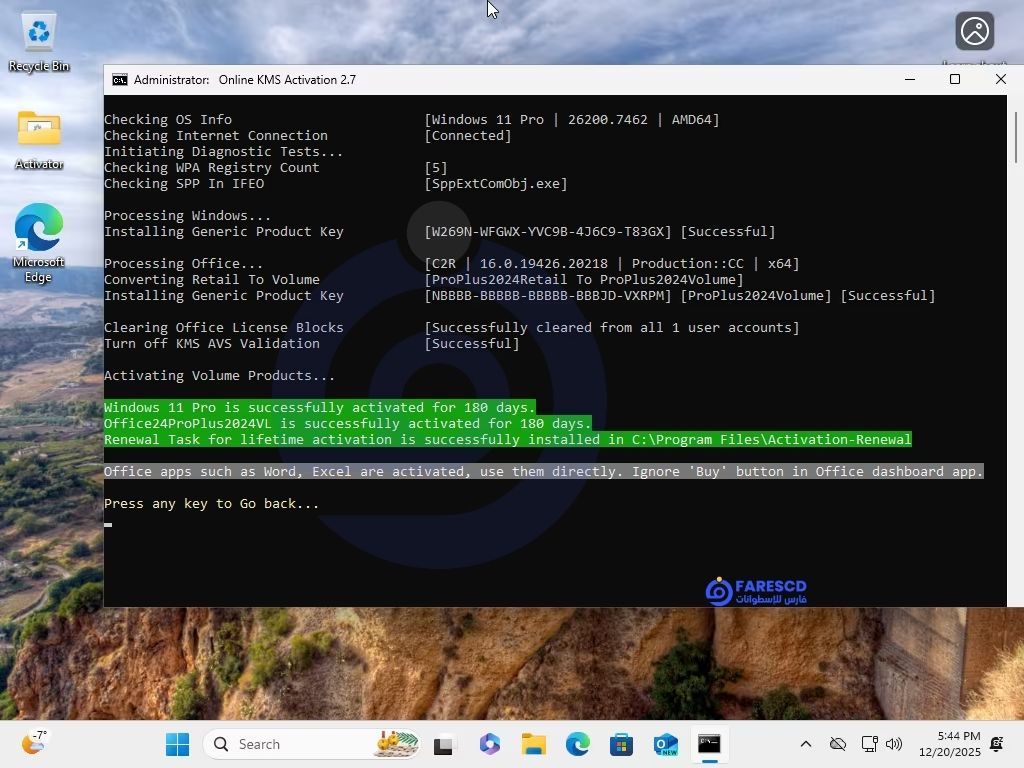Open Microsoft Edge from the taskbar
The width and height of the screenshot is (1024, 768).
click(578, 745)
